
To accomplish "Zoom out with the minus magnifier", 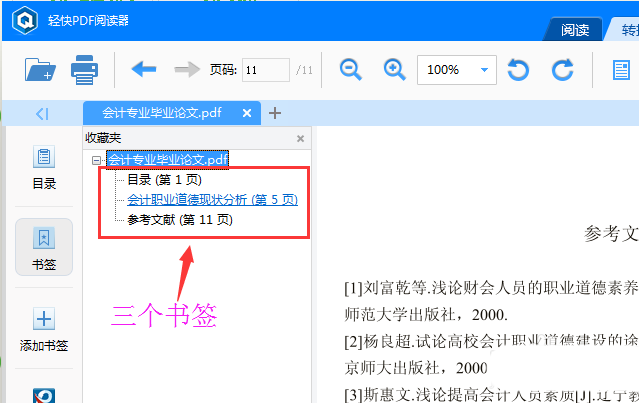I will [x=351, y=70].
